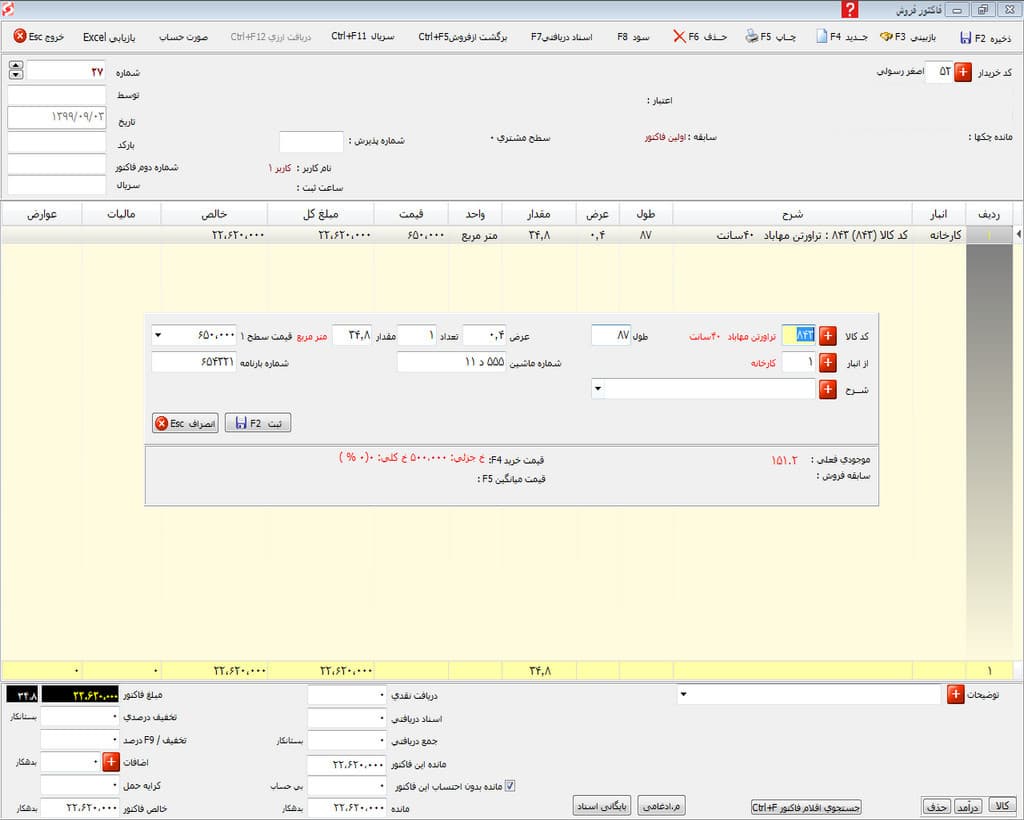
Task: Click the ذخیره F2 save toolbar button
Action: click(x=985, y=38)
